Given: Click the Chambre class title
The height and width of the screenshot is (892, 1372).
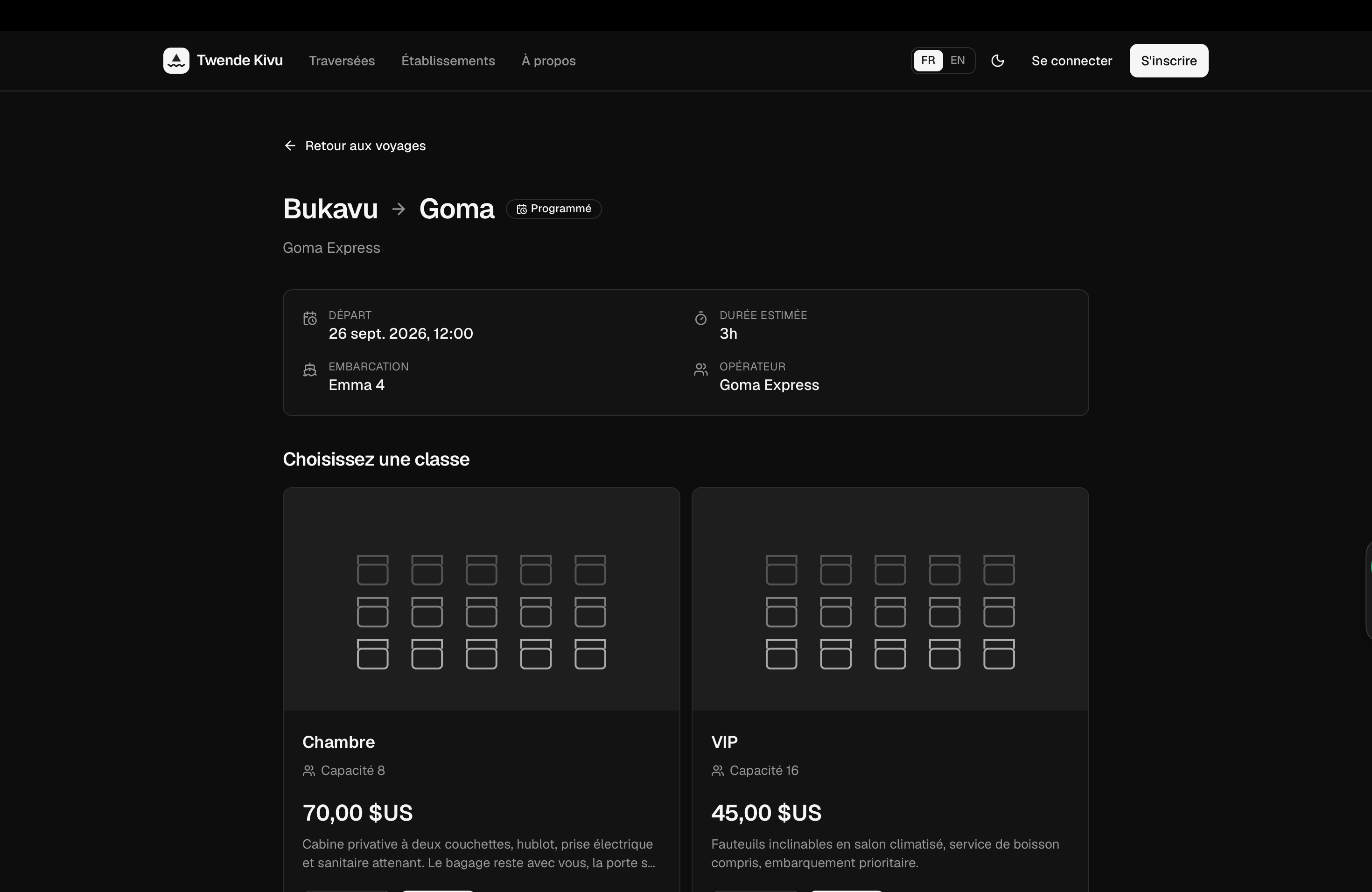Looking at the screenshot, I should coord(338,742).
